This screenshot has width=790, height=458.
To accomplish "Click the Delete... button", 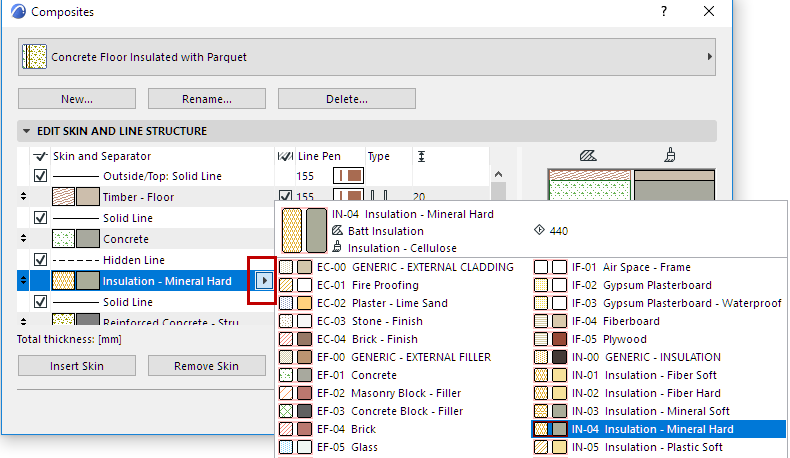I will (347, 99).
